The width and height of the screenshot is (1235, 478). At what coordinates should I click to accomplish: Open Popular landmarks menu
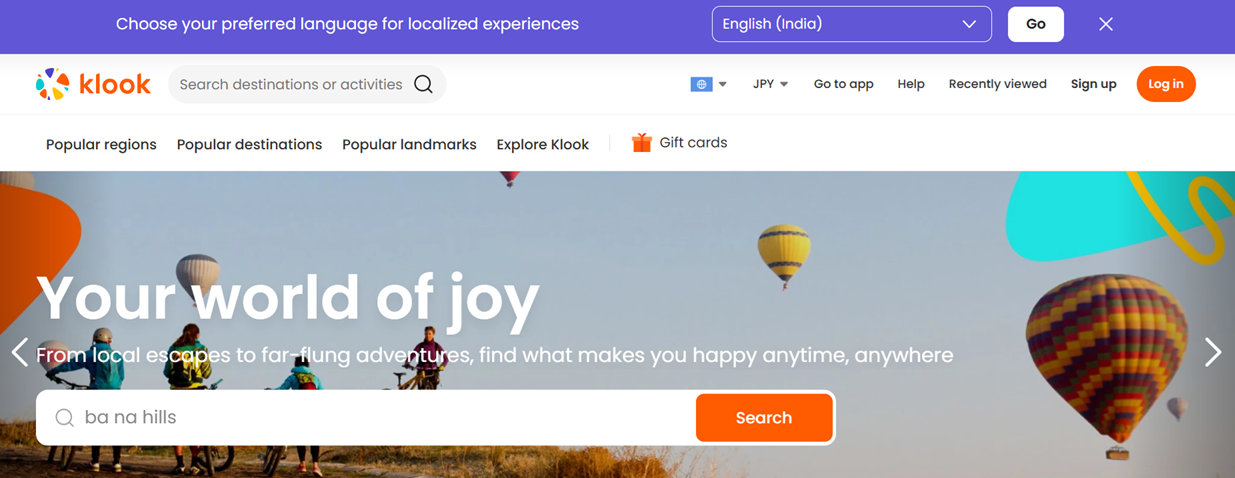click(x=409, y=144)
